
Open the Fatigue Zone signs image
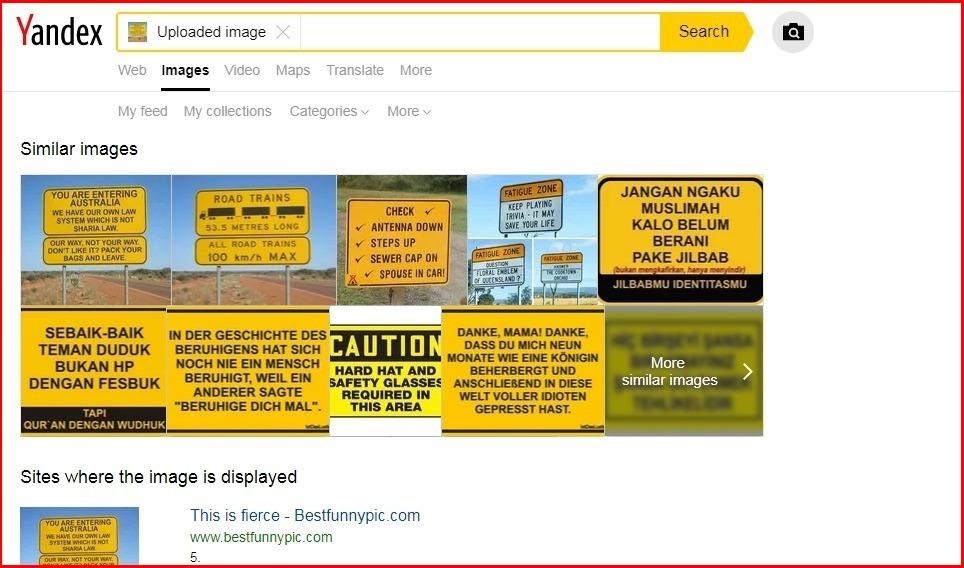532,240
